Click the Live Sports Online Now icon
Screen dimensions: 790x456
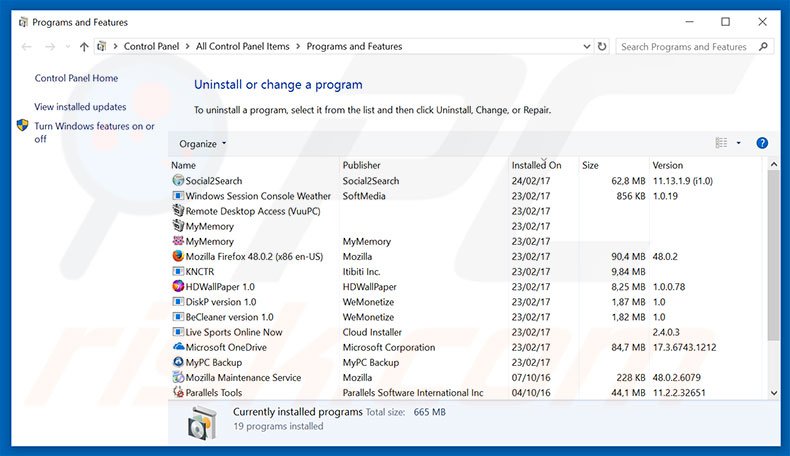[x=178, y=332]
